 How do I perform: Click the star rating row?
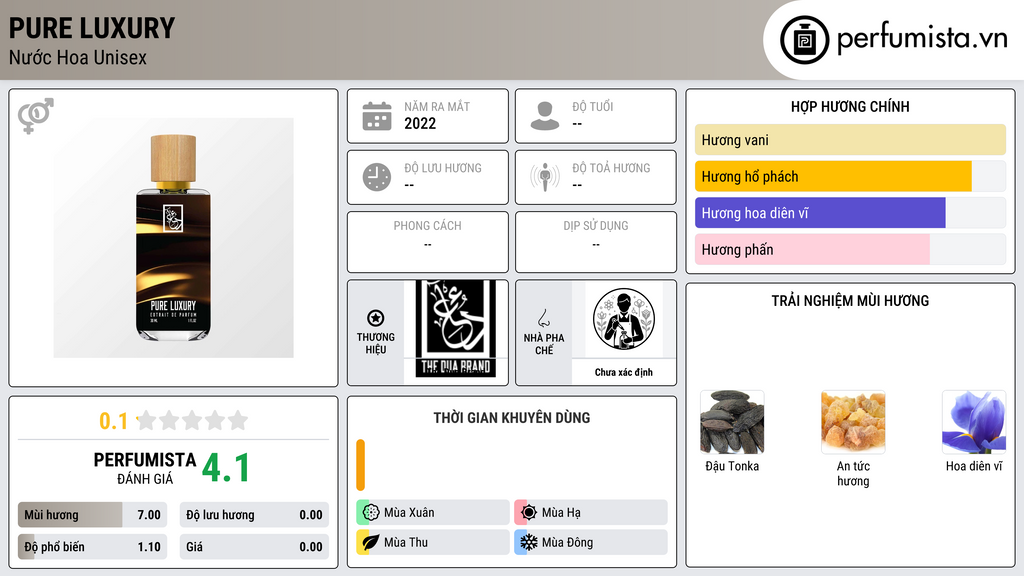coord(192,420)
